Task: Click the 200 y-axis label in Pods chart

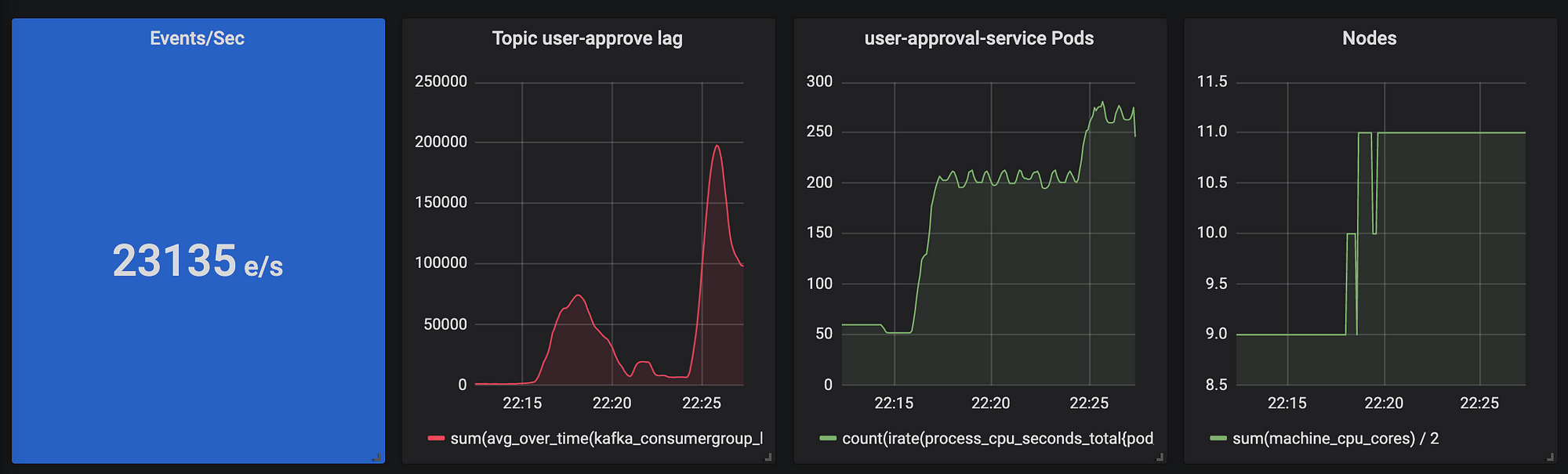Action: click(x=819, y=183)
